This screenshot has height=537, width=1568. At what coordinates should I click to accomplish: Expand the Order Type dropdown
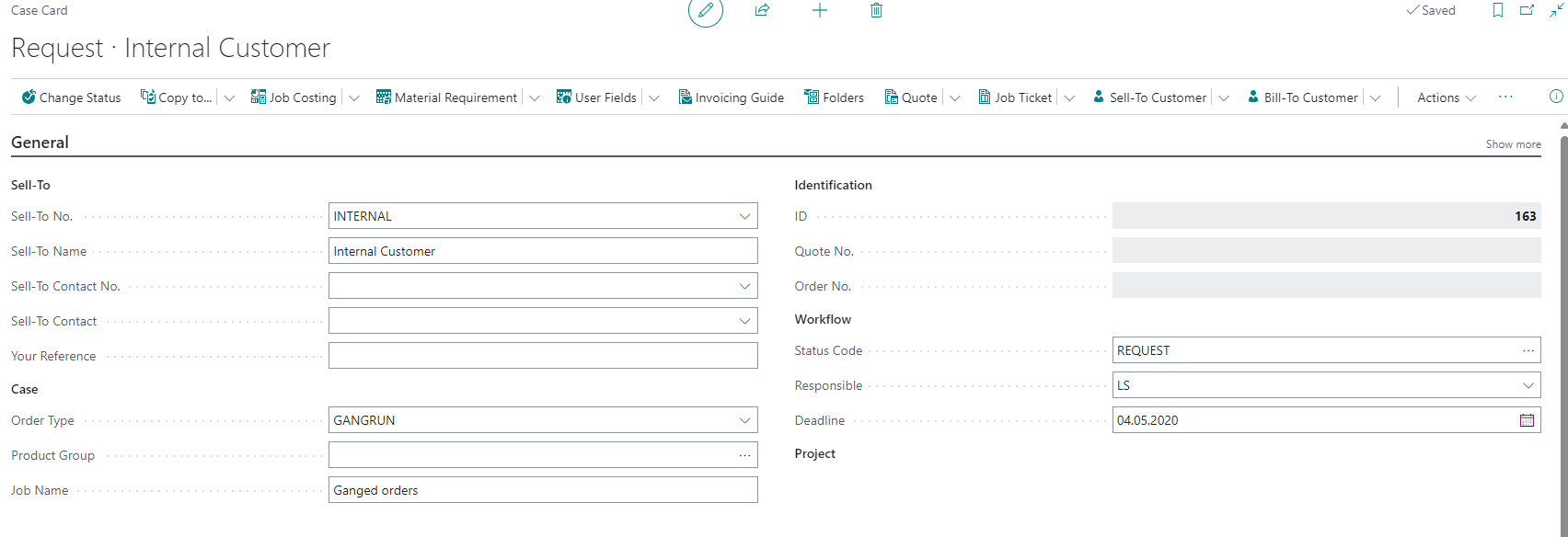[x=744, y=420]
